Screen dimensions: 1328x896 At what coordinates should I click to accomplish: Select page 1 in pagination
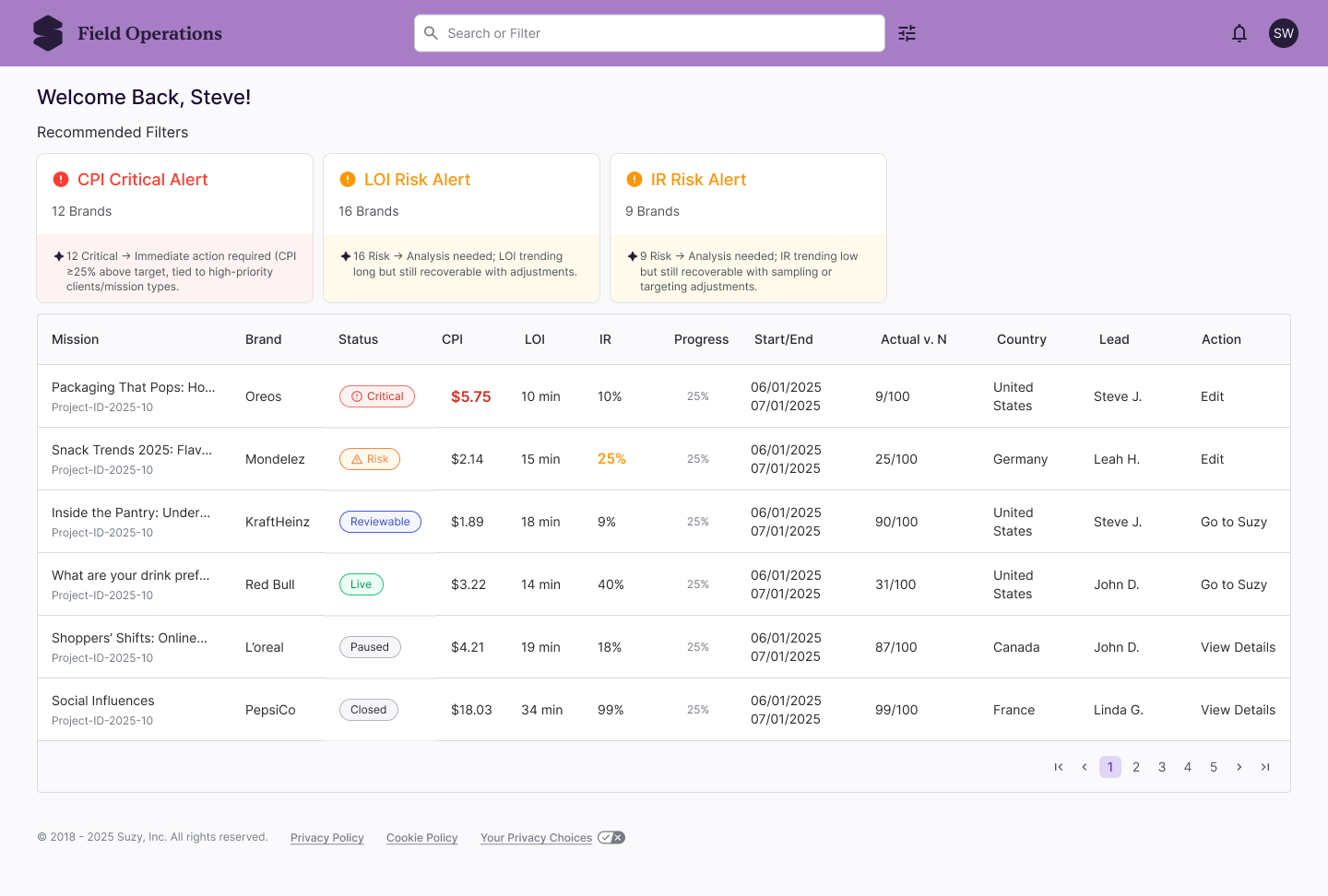[x=1110, y=767]
